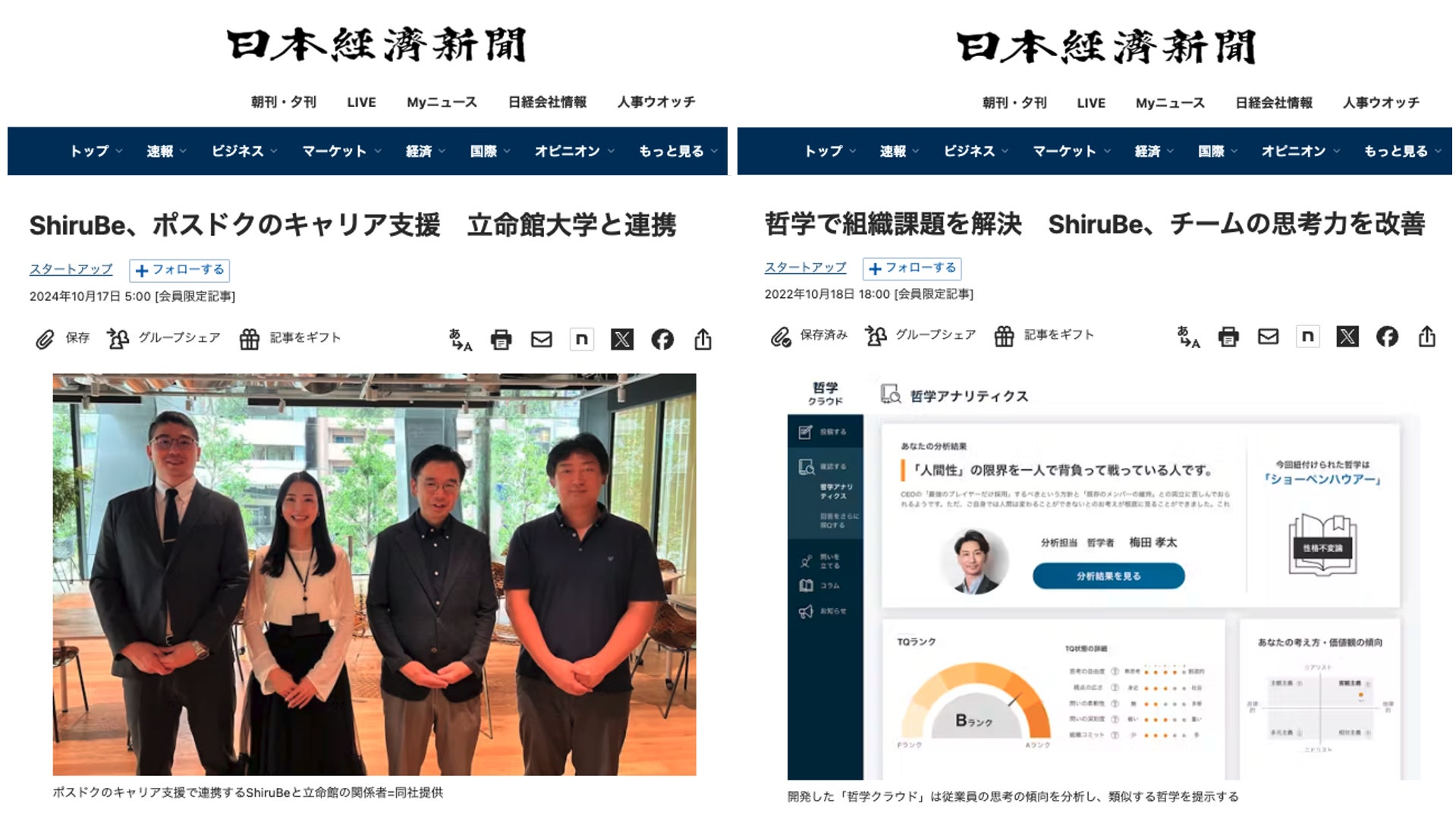1456x819 pixels.
Task: Expand the ビジネス dropdown in left navbar
Action: [244, 151]
